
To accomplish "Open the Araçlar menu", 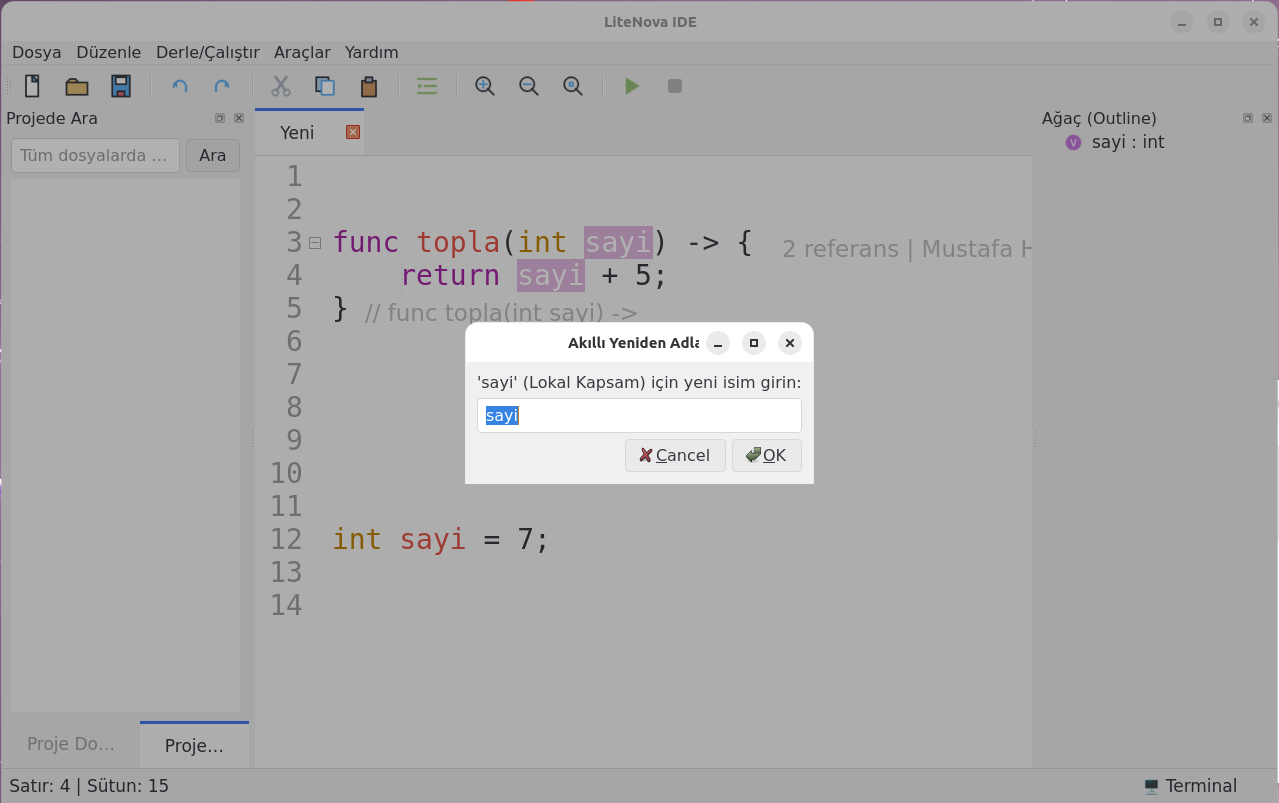I will 302,52.
